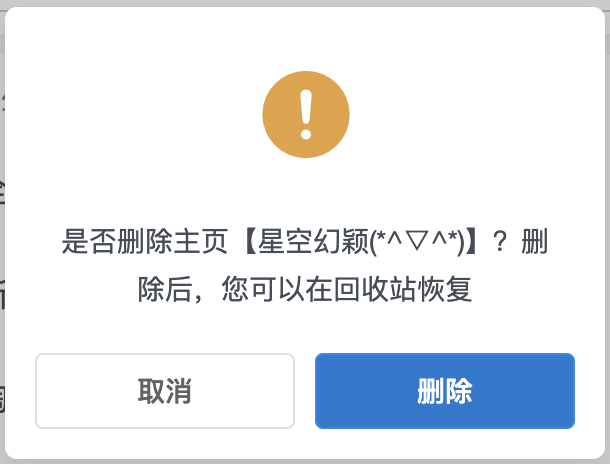Image resolution: width=610 pixels, height=464 pixels.
Task: Click the 删除 label text inside blue button
Action: [x=445, y=391]
